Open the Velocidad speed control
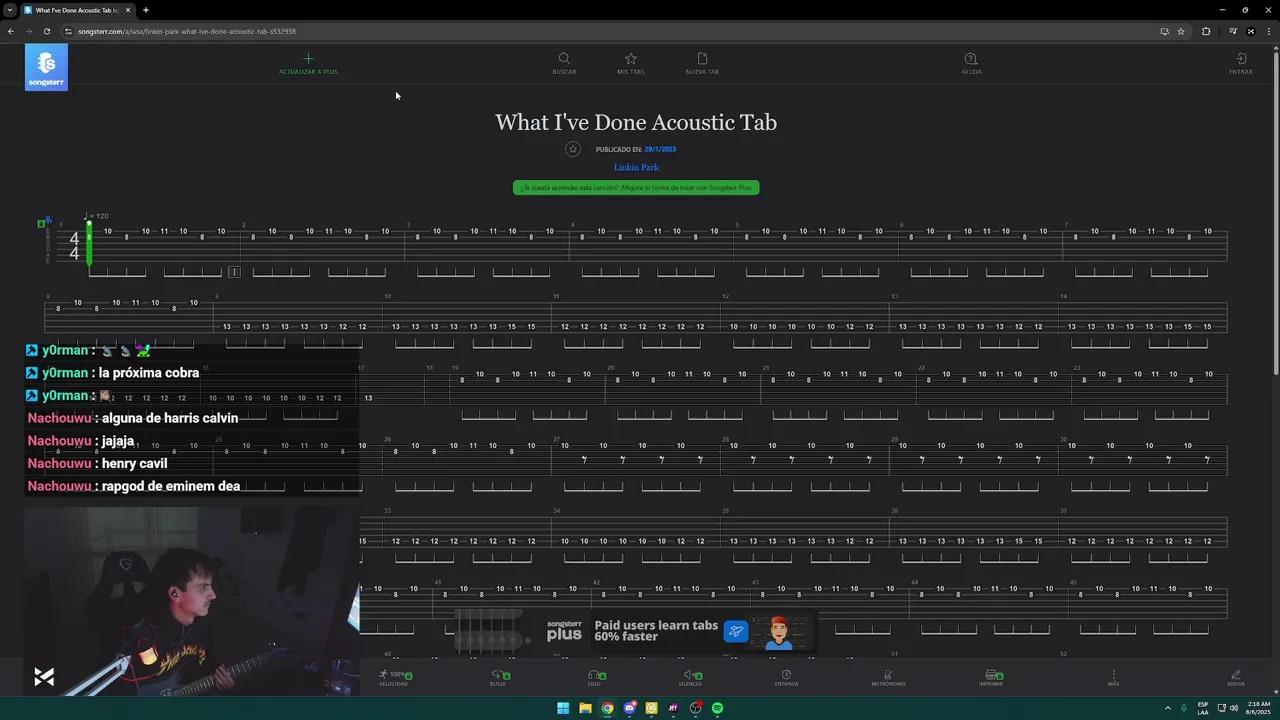This screenshot has width=1280, height=720. [393, 677]
